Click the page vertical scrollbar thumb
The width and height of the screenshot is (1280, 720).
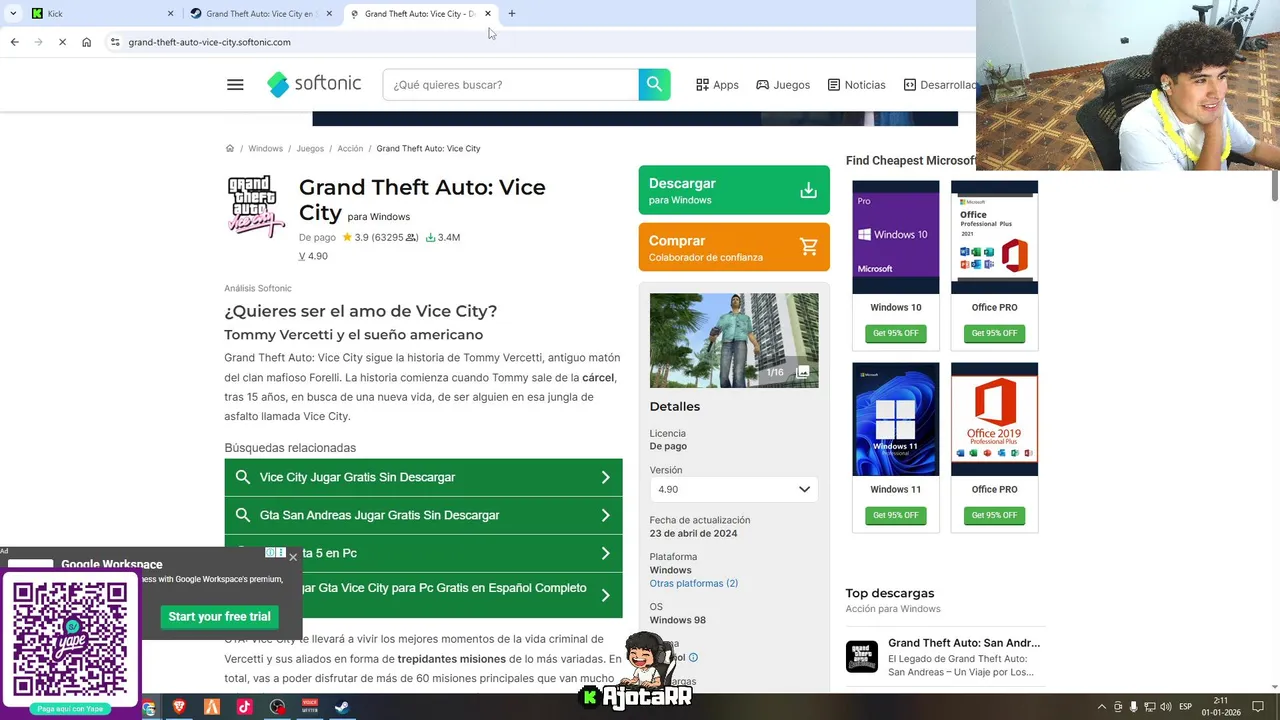[1274, 185]
